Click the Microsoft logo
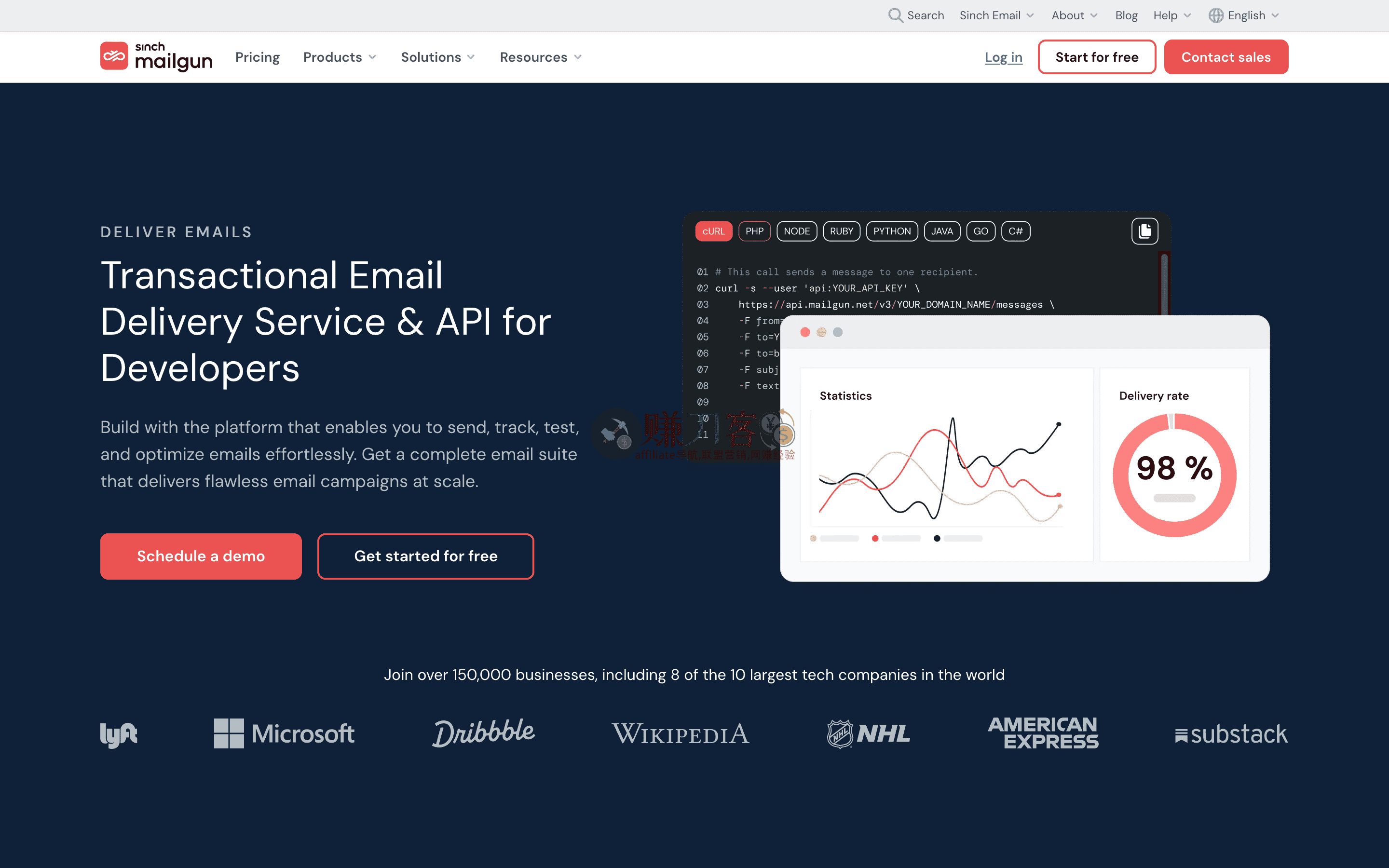This screenshot has width=1389, height=868. (x=284, y=733)
